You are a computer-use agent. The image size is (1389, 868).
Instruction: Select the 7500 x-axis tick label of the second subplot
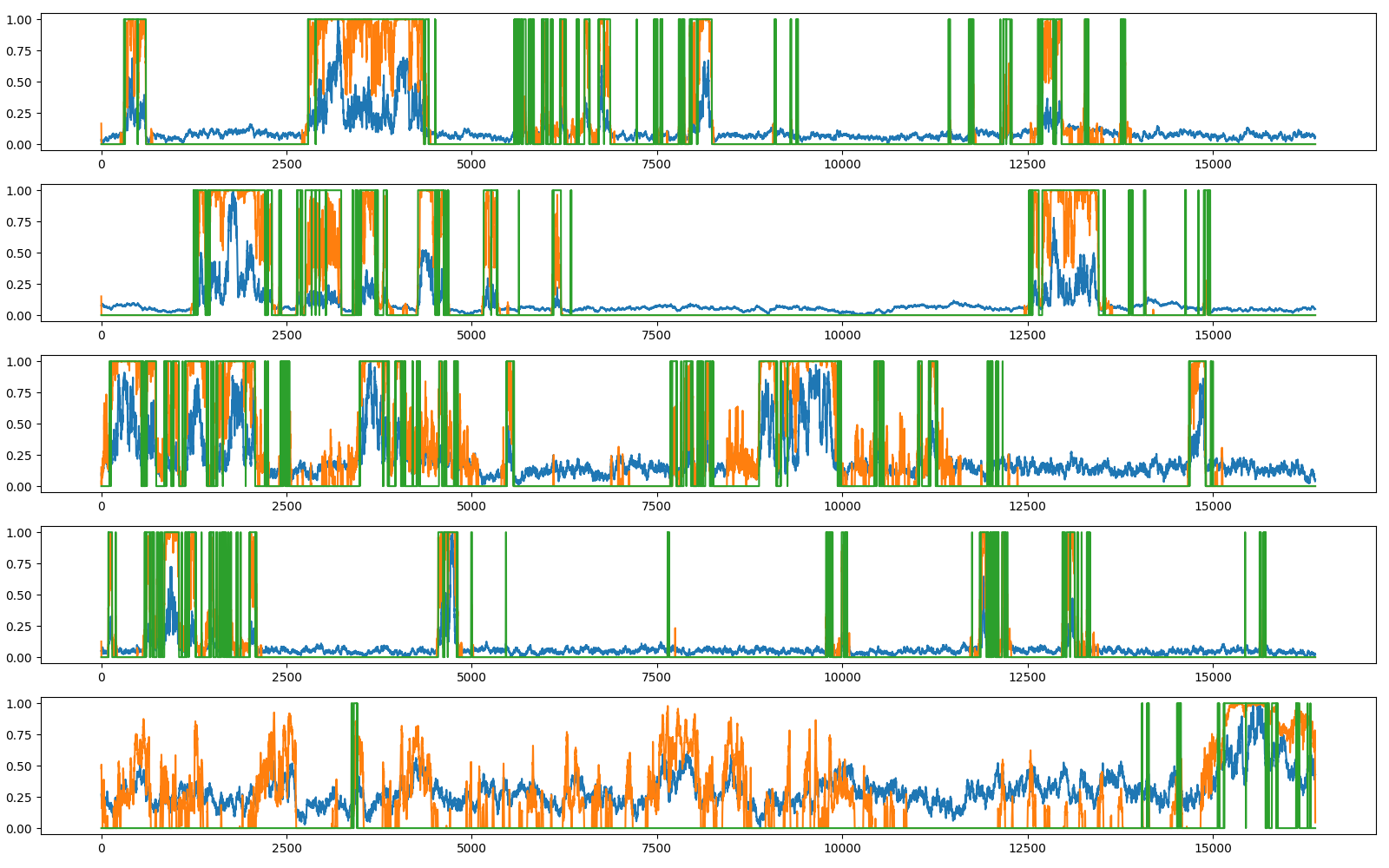(657, 335)
